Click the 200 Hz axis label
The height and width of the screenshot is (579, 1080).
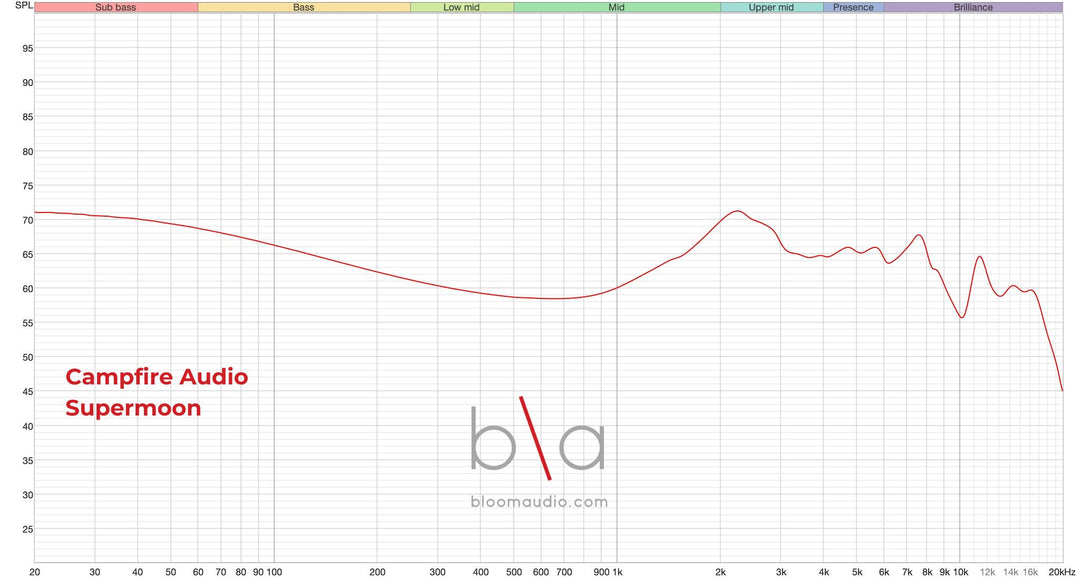pyautogui.click(x=377, y=572)
